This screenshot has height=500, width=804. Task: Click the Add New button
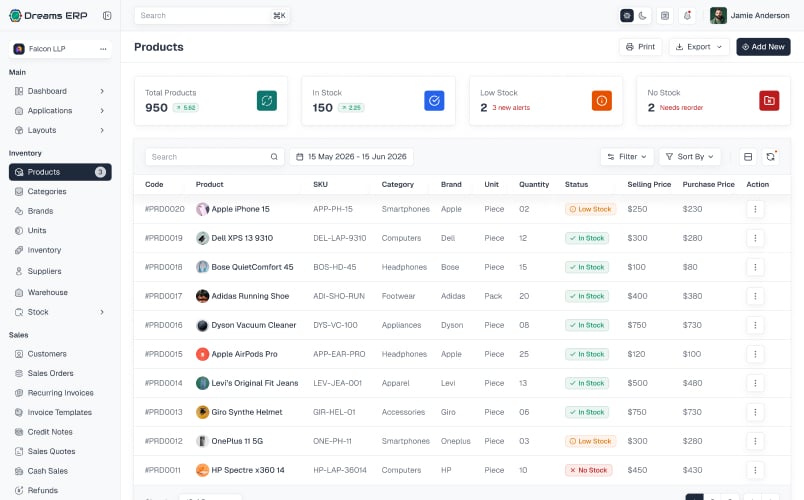tap(763, 47)
